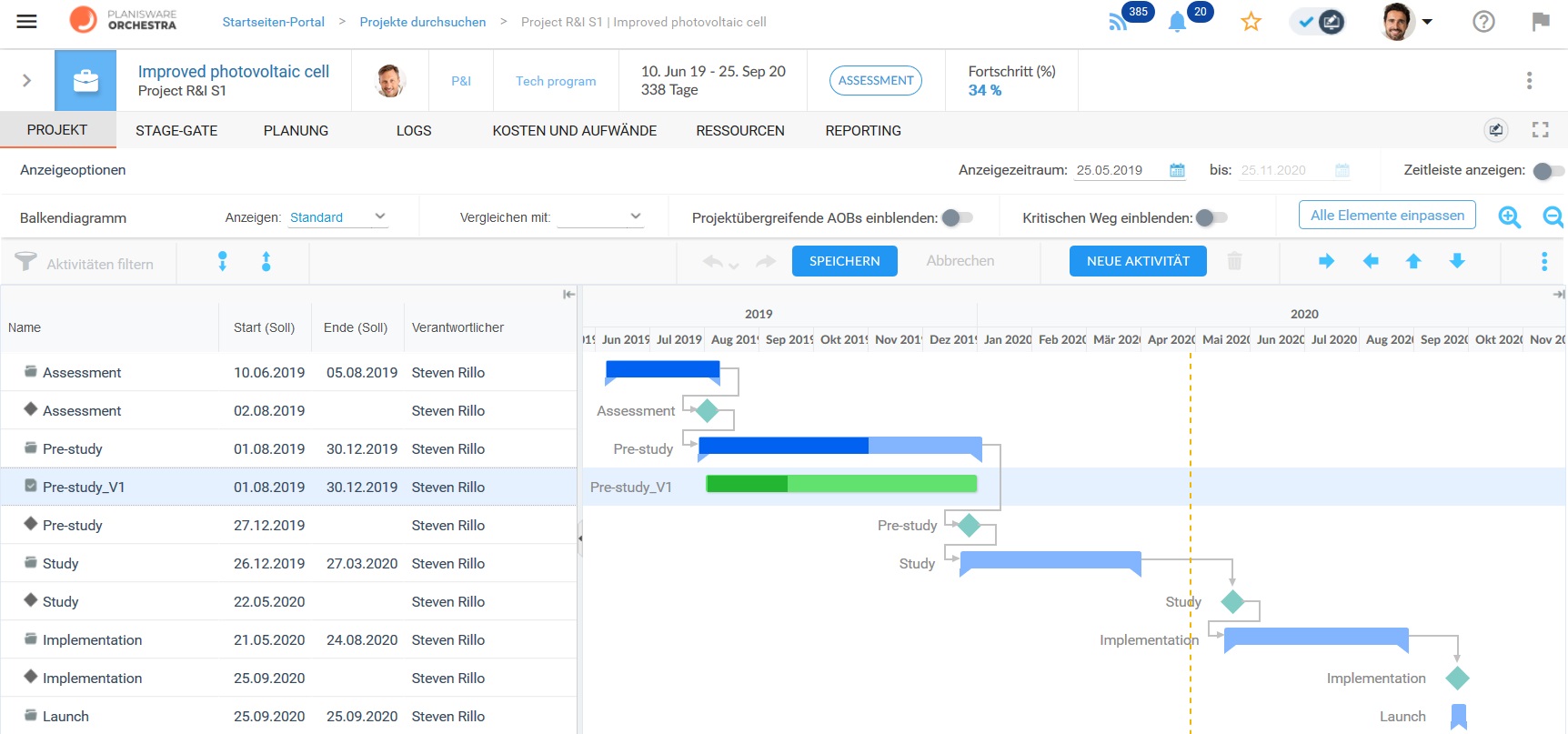This screenshot has width=1568, height=734.
Task: Click the bell notifications icon
Action: point(1177,23)
